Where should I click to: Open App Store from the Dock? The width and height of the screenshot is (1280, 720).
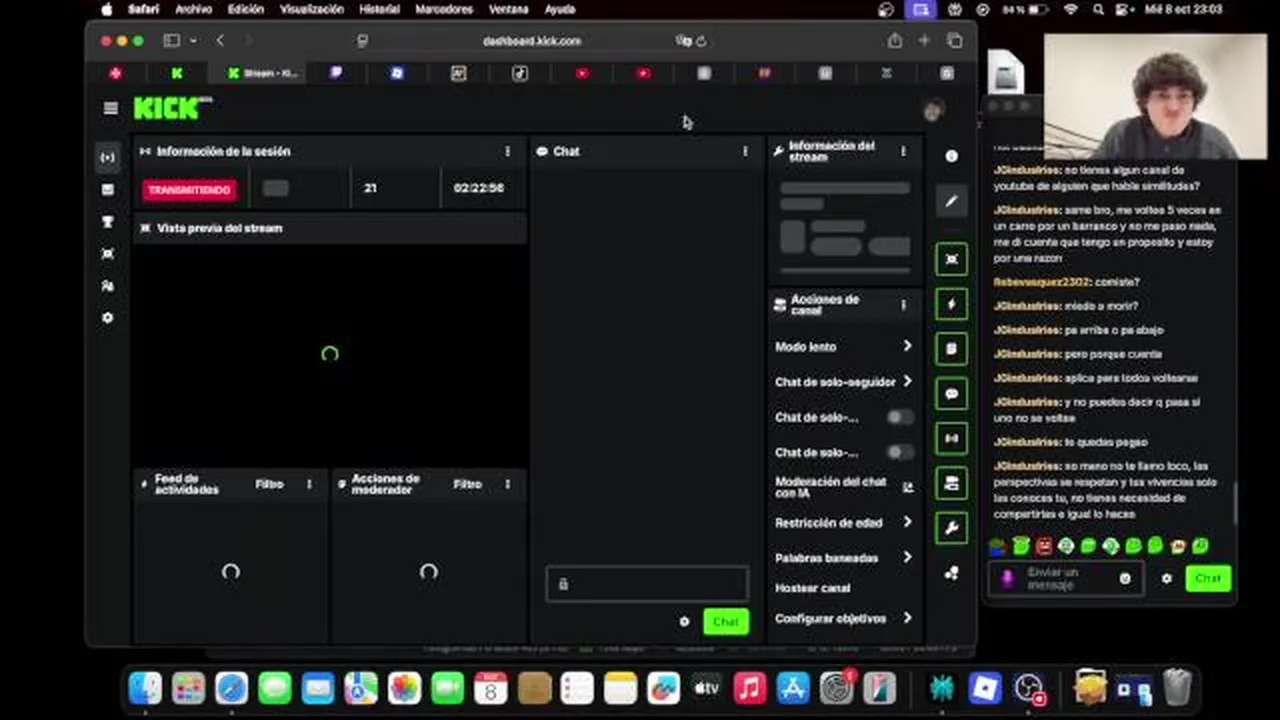792,688
